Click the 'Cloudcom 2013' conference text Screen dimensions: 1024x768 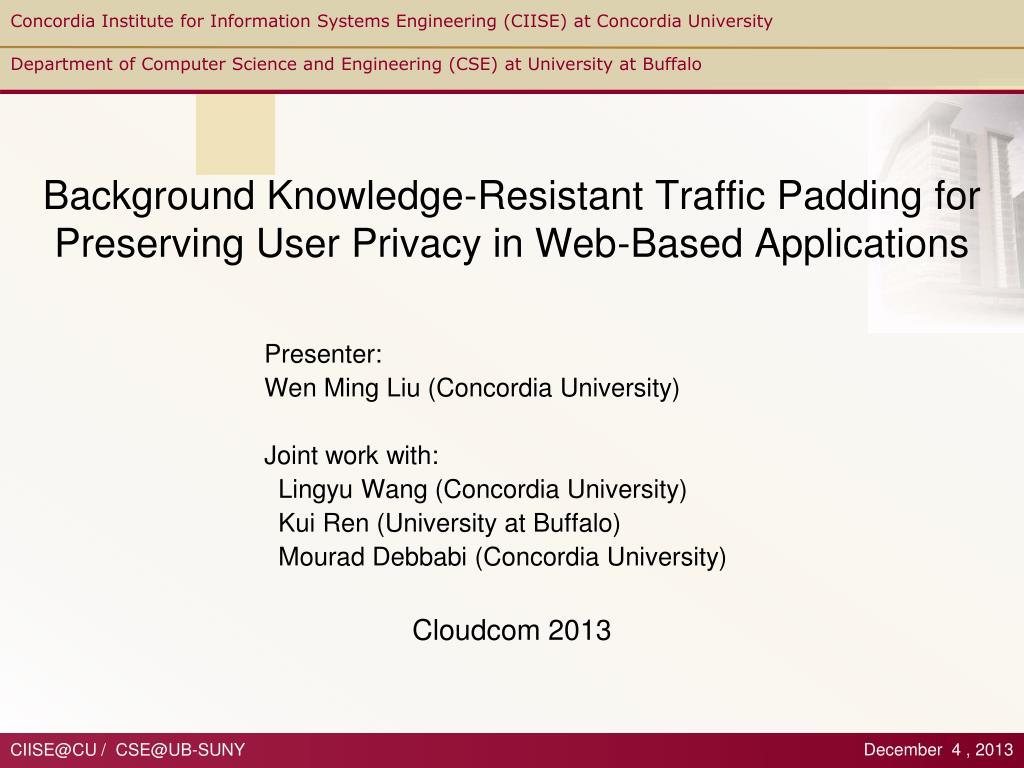click(511, 630)
